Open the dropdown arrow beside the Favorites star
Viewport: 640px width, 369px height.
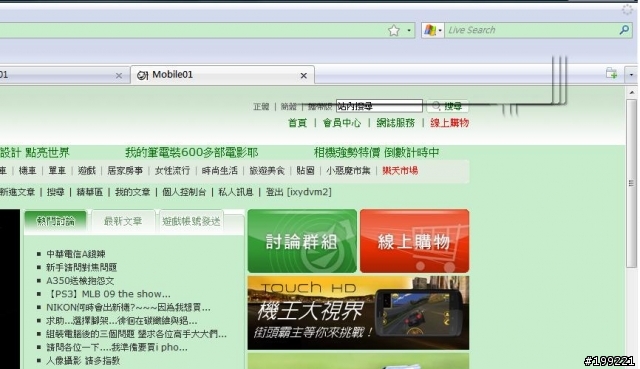(x=409, y=31)
